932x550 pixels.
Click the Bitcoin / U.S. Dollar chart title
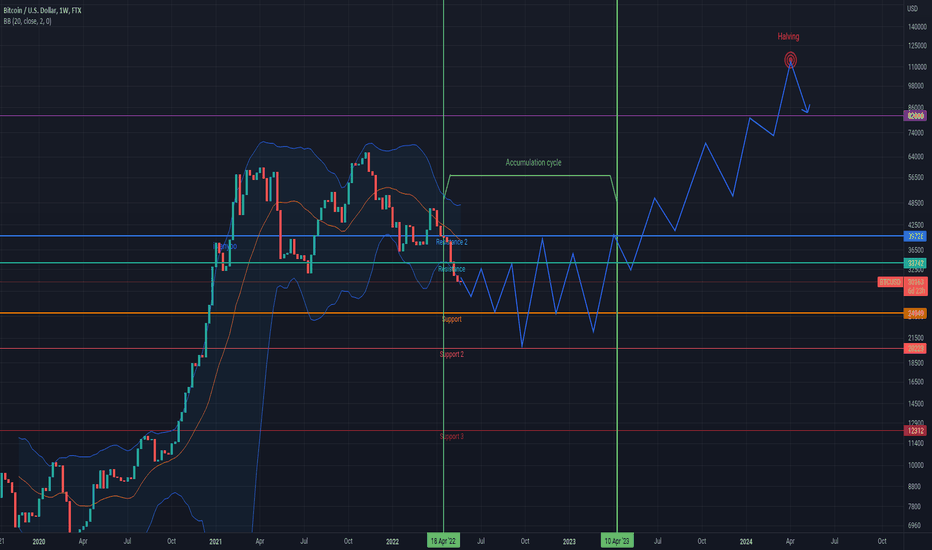42,11
